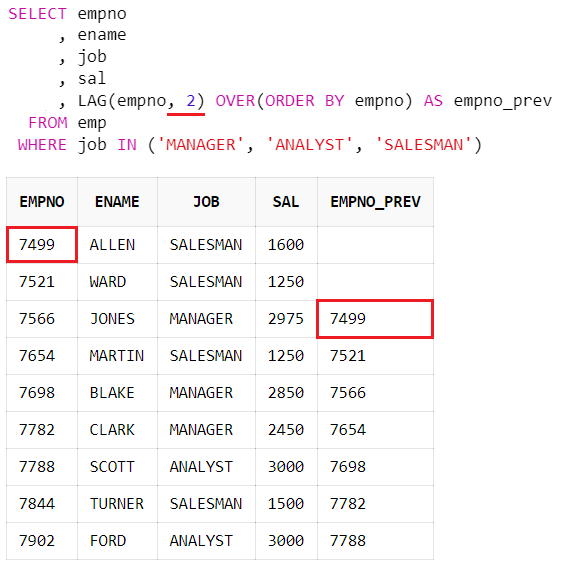The image size is (564, 566).
Task: Click the AS keyword
Action: [433, 101]
